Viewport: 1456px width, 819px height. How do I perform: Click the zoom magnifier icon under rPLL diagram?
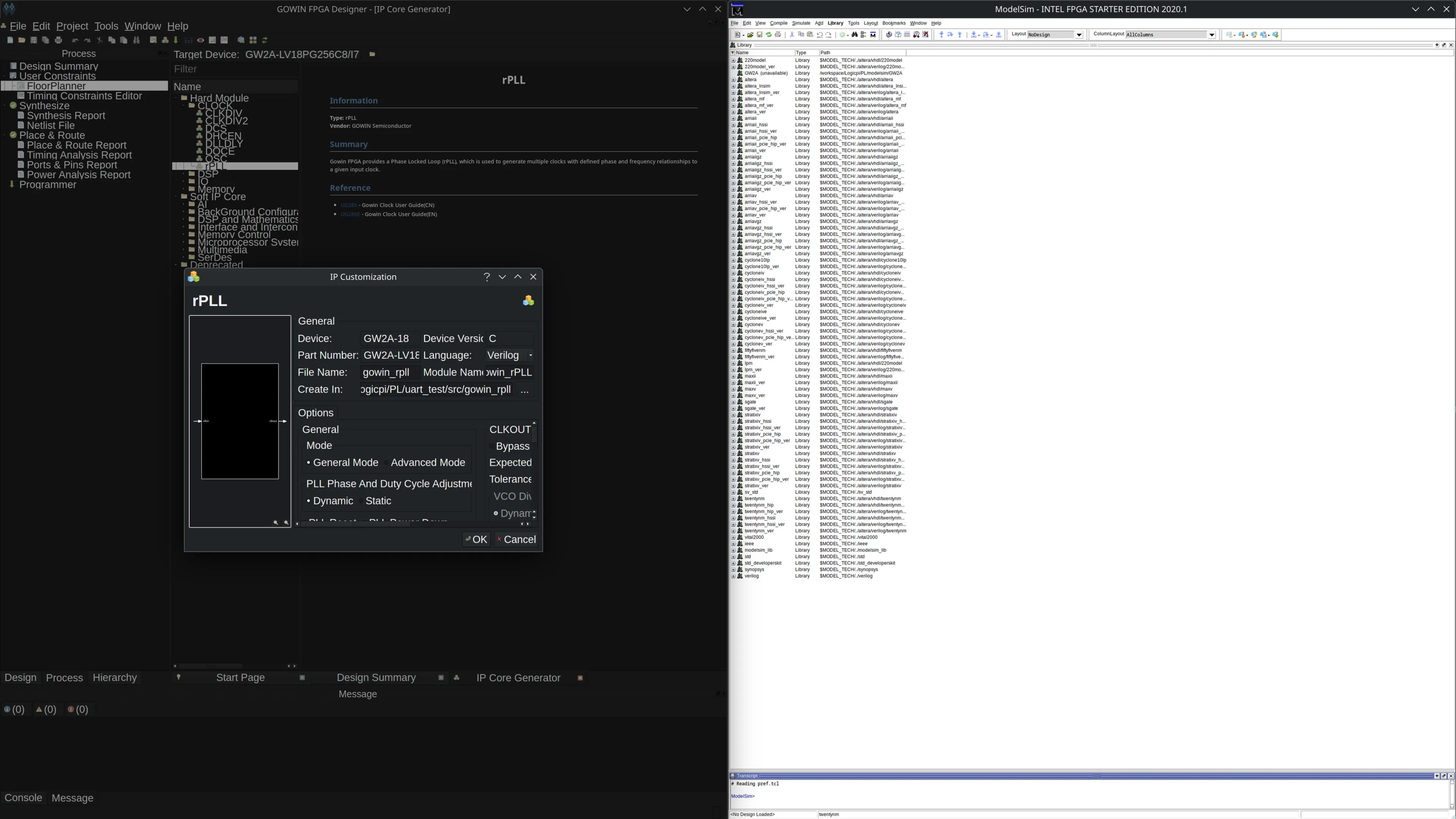coord(276,523)
